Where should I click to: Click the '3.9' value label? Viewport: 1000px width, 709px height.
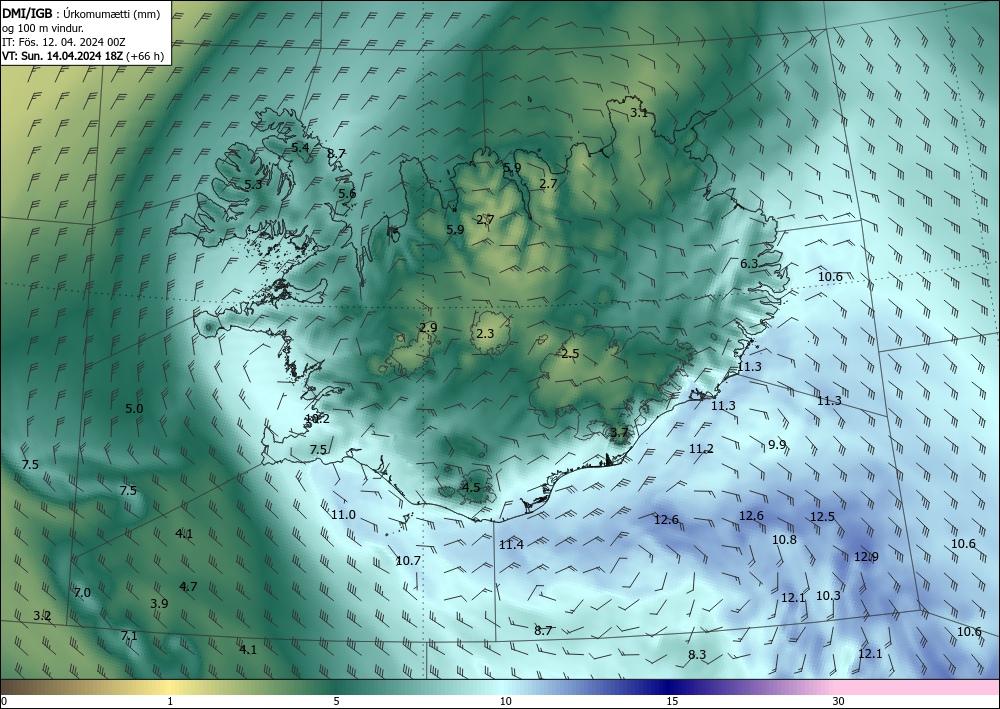click(x=159, y=603)
